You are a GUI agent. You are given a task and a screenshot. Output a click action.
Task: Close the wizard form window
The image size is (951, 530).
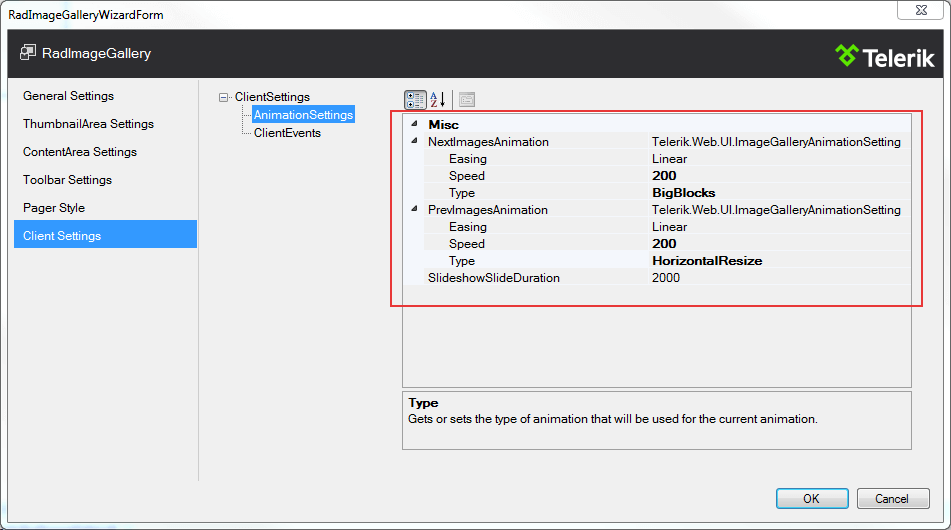click(916, 12)
